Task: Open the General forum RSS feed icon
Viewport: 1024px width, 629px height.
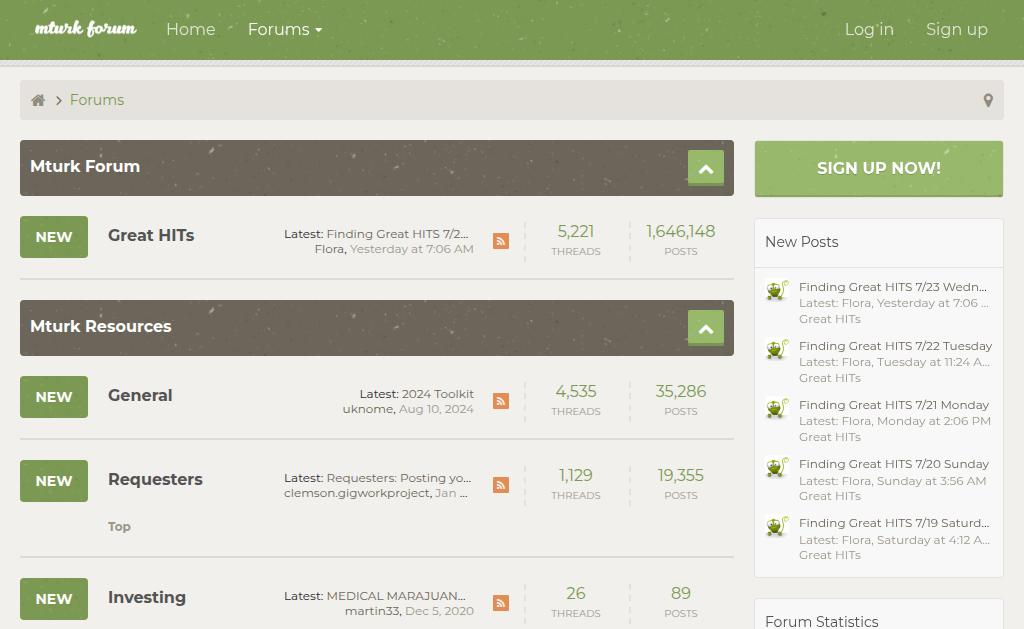Action: pyautogui.click(x=501, y=401)
